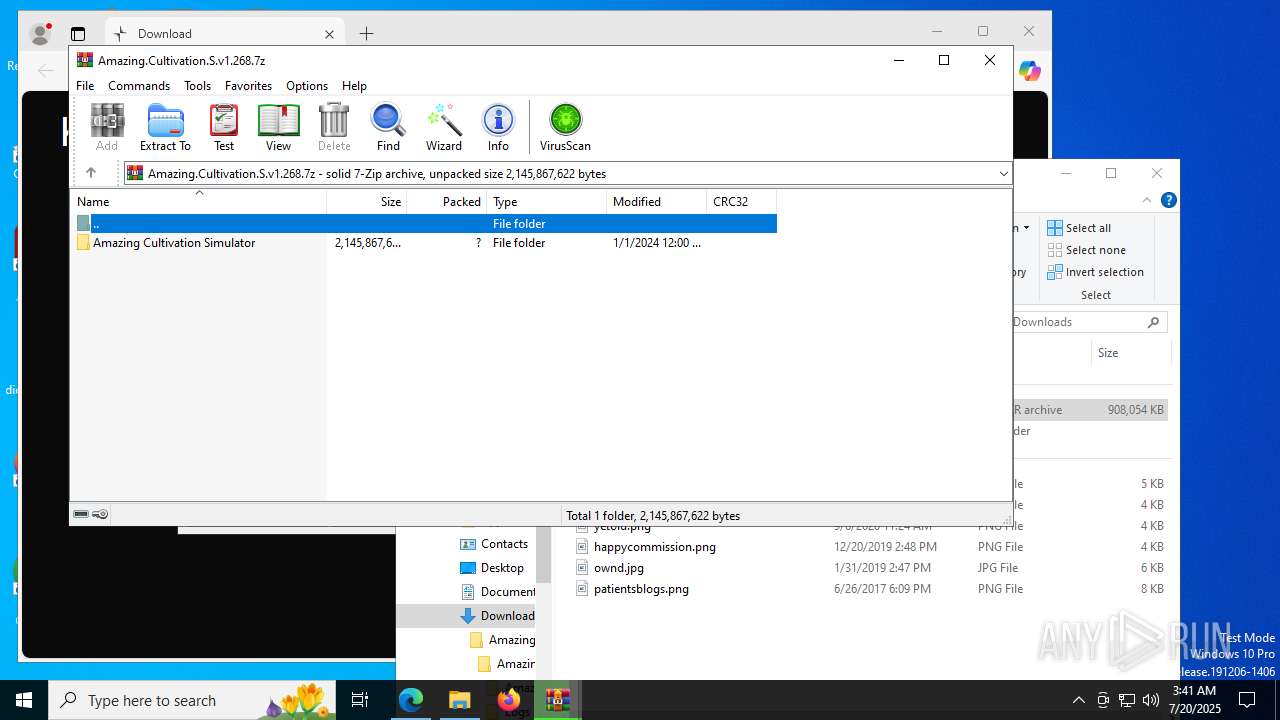This screenshot has width=1280, height=720.
Task: Select the parent '..' folder row
Action: (x=425, y=224)
